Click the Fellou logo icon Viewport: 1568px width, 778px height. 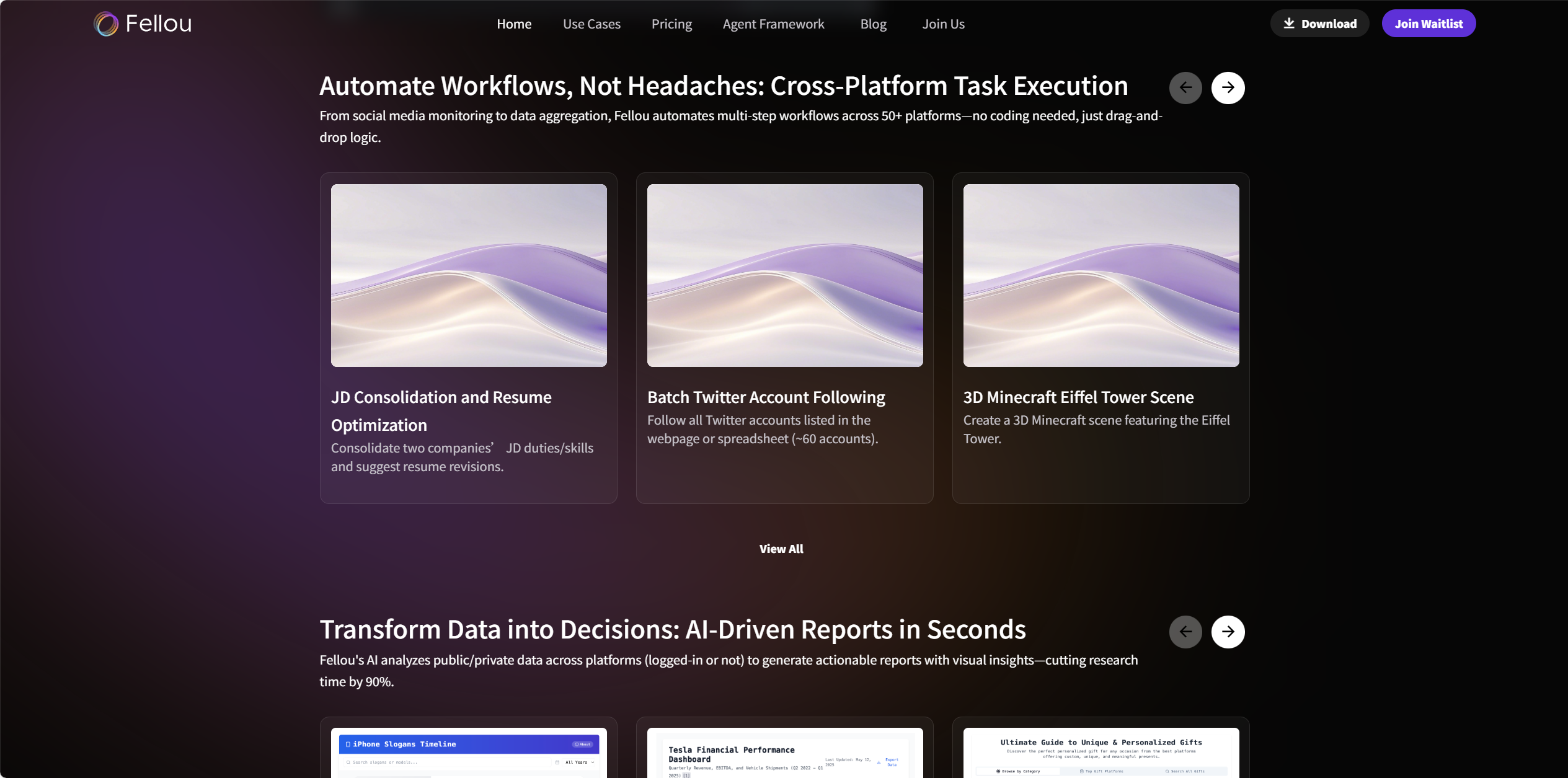click(106, 24)
